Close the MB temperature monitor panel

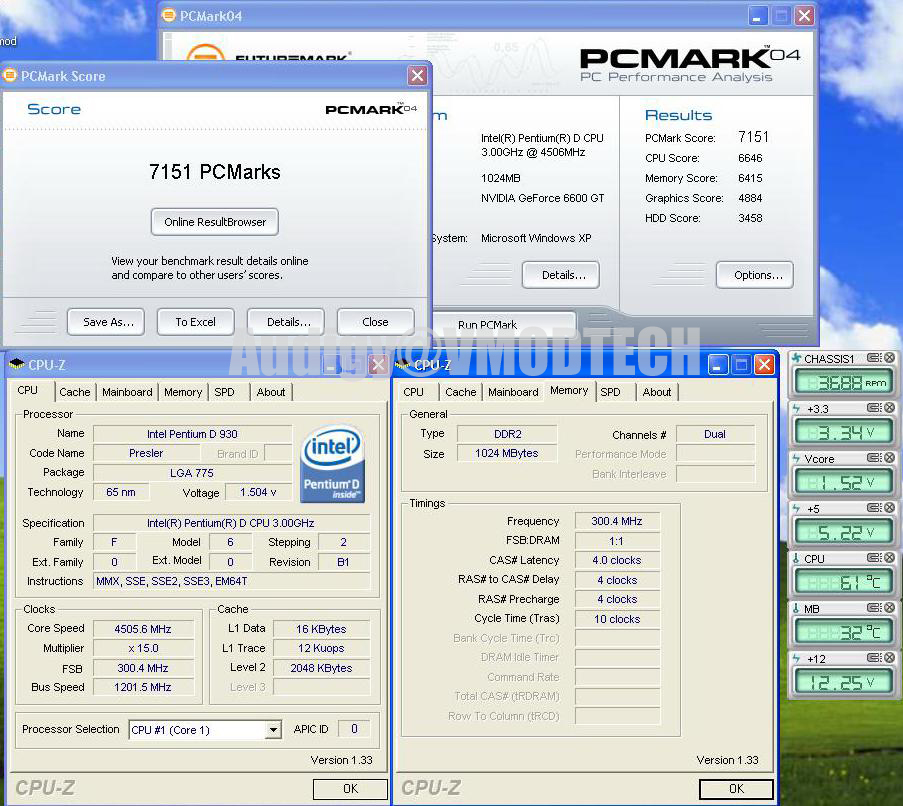[890, 609]
